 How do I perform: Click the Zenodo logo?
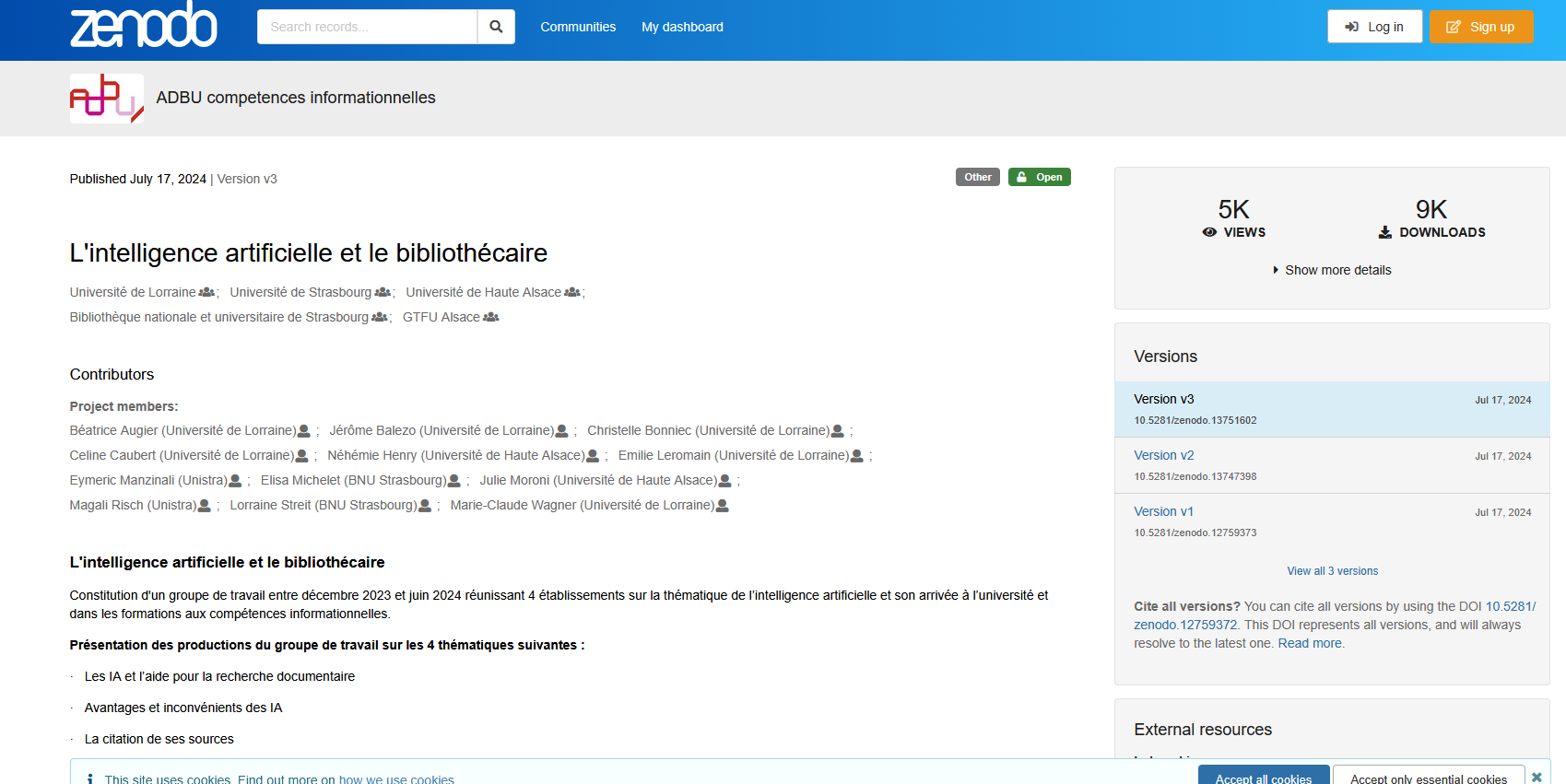click(144, 24)
